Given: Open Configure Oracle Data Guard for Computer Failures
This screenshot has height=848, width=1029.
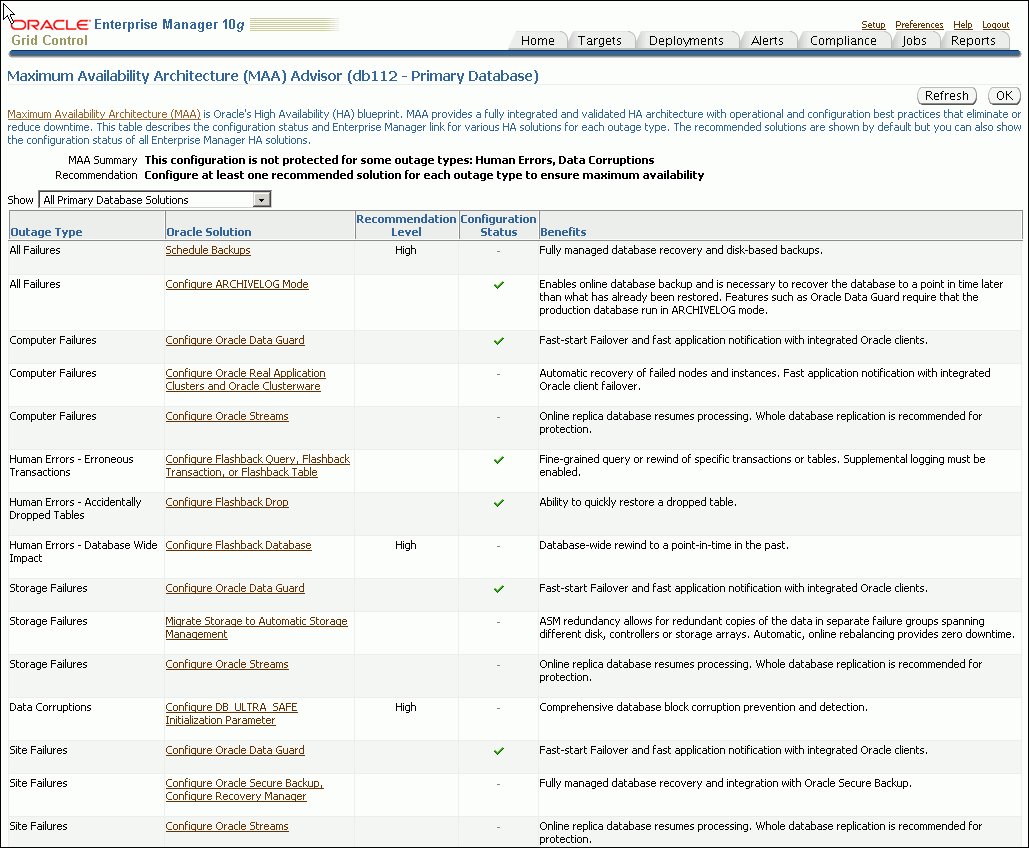Looking at the screenshot, I should coord(235,340).
